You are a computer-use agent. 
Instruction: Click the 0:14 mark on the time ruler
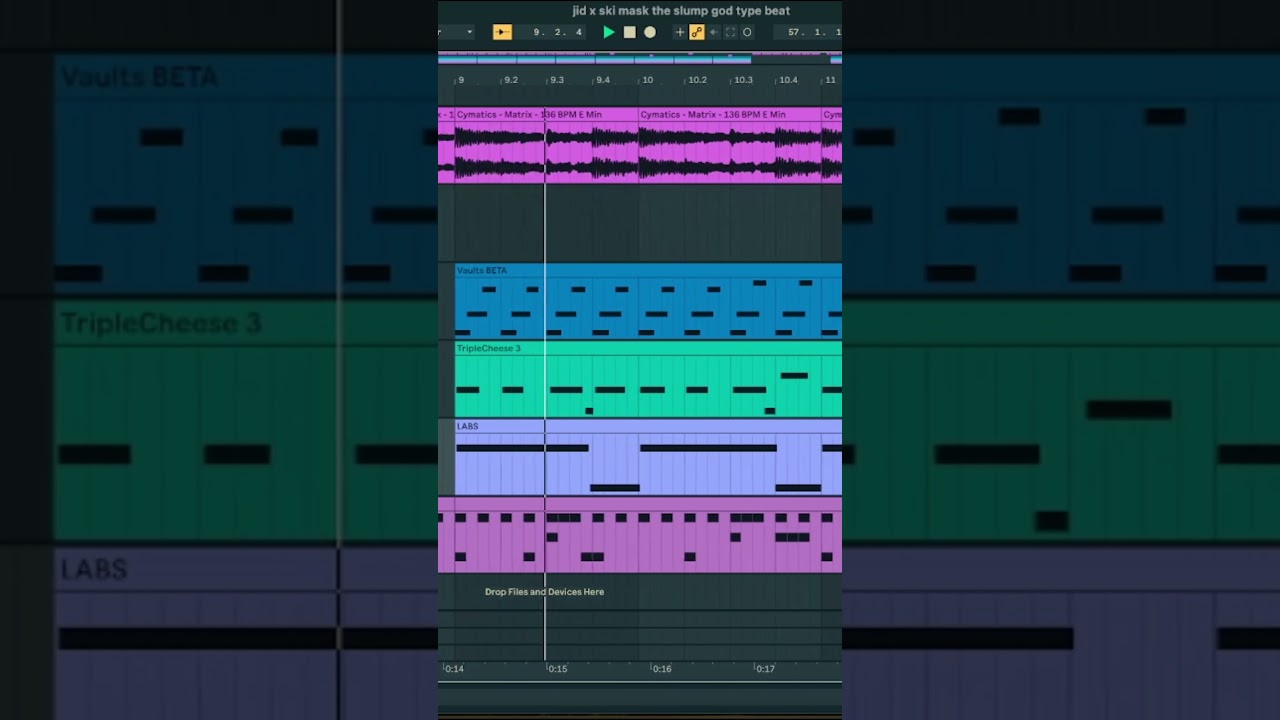(453, 669)
